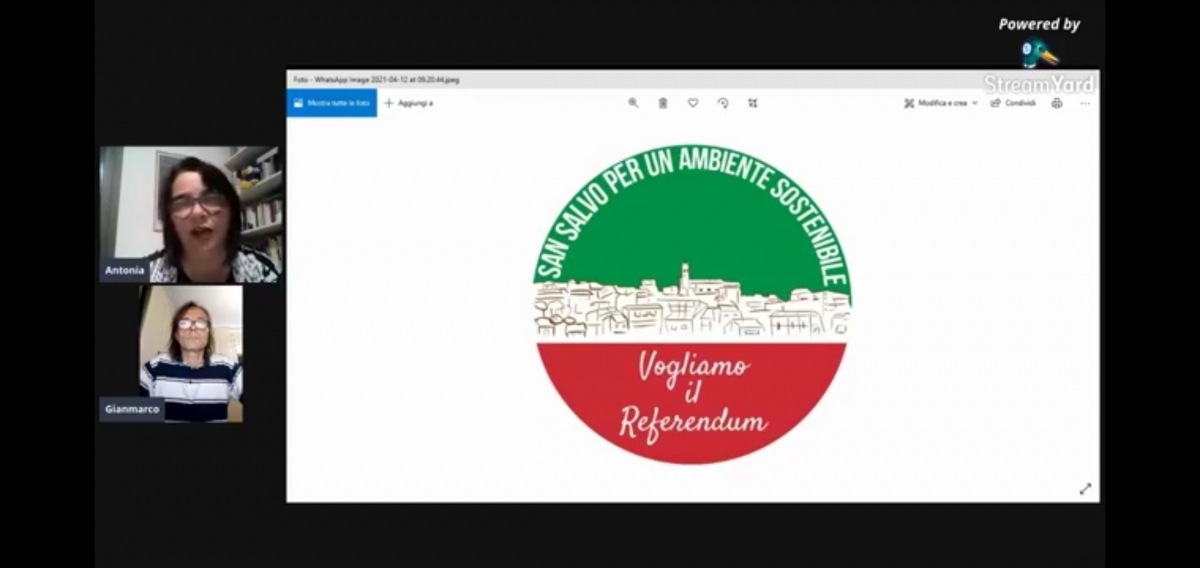The height and width of the screenshot is (568, 1200).
Task: Click the 'Condividi' share button
Action: [x=1013, y=103]
